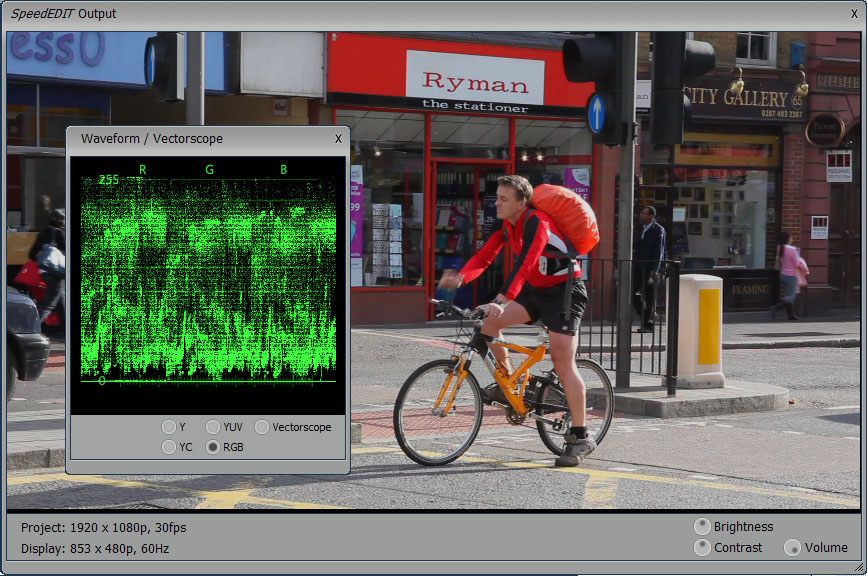Image resolution: width=867 pixels, height=576 pixels.
Task: Click the Waveform / Vectorscope title bar
Action: 200,139
